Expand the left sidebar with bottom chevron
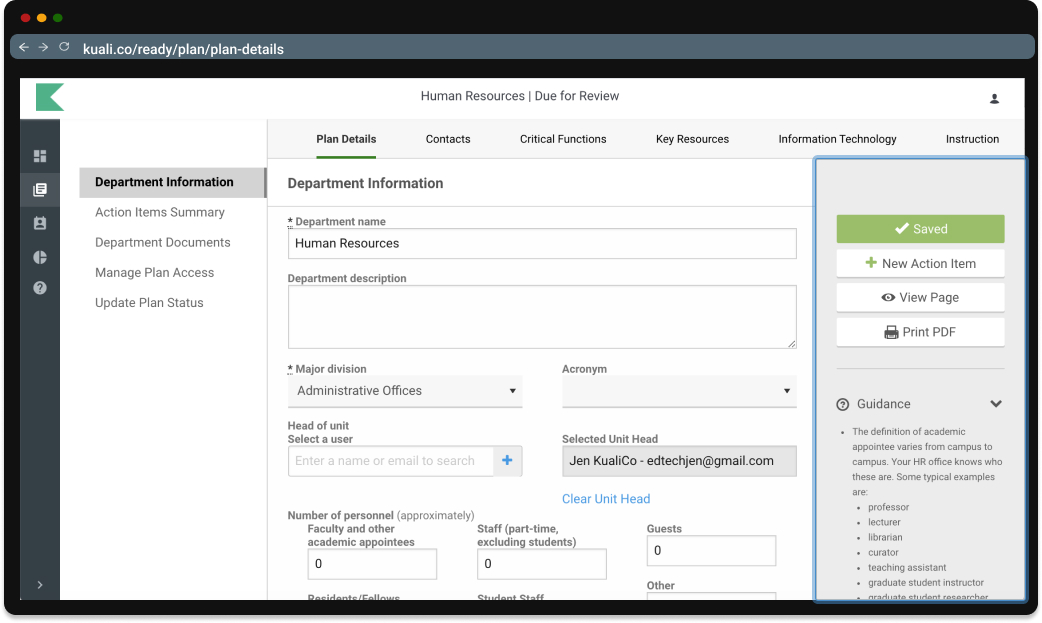1042x623 pixels. tap(40, 584)
